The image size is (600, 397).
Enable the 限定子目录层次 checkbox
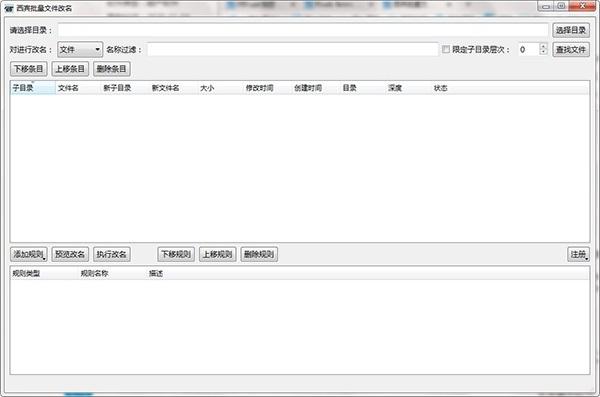click(445, 49)
